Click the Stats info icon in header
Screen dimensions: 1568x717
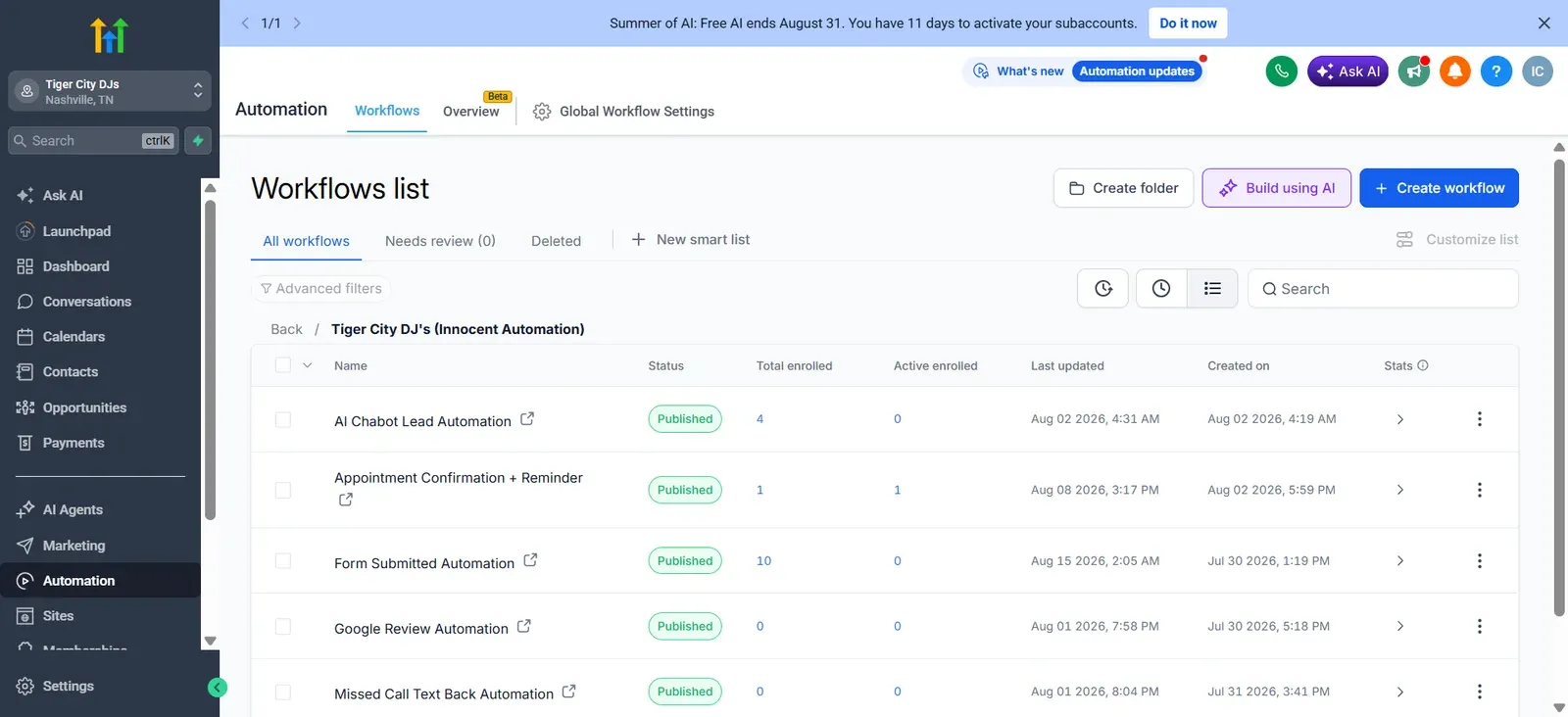point(1423,365)
